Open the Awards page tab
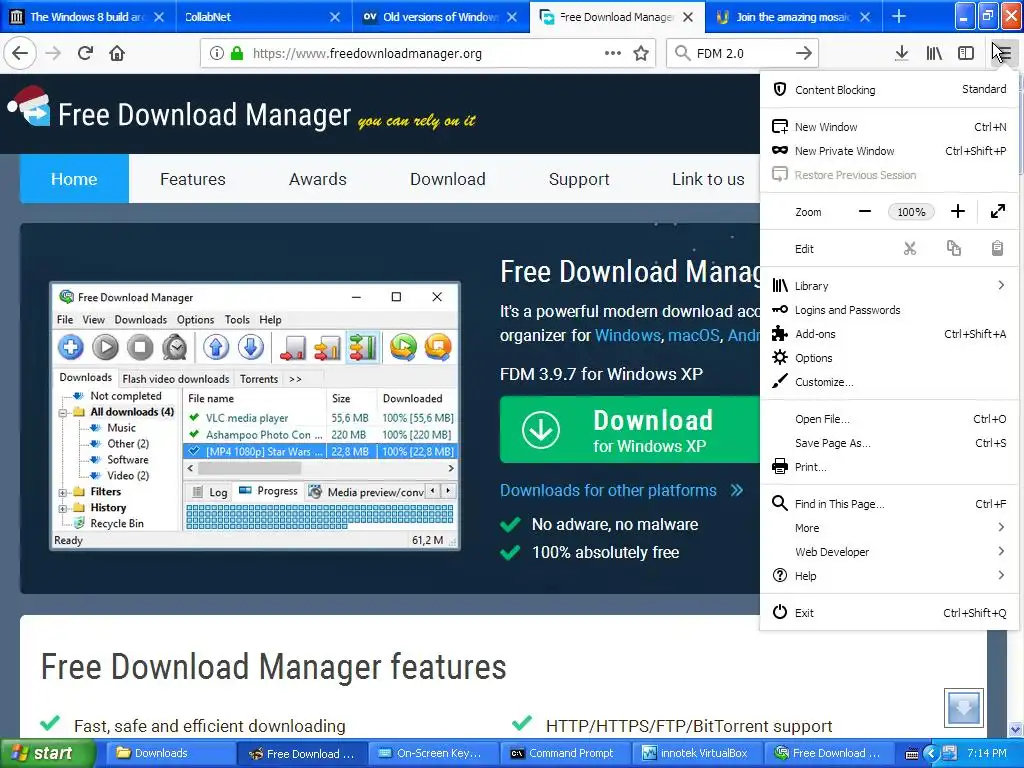 (x=317, y=179)
